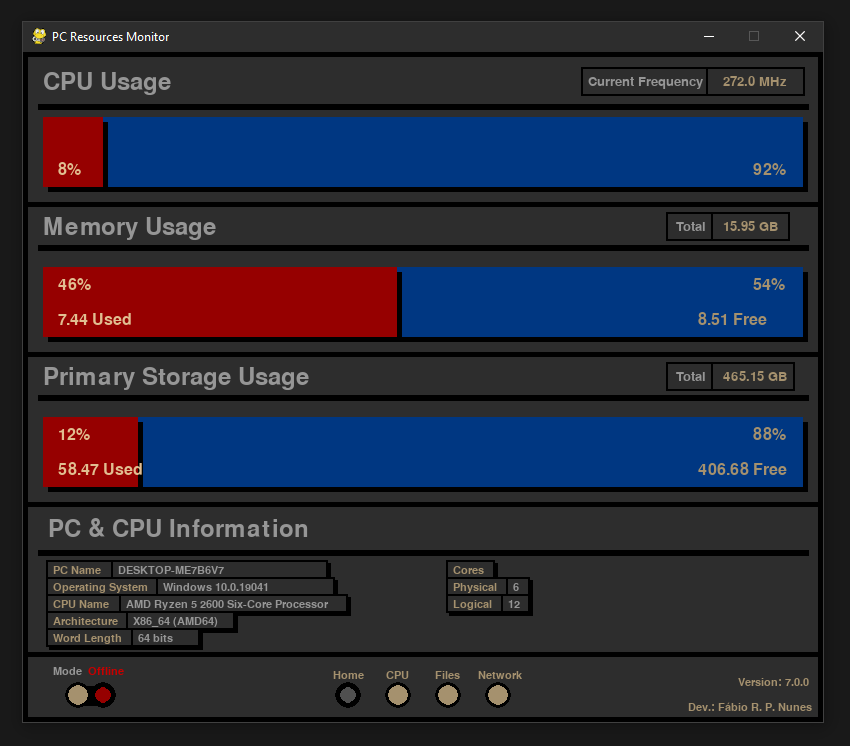
Task: Open the Network page icon
Action: point(498,695)
